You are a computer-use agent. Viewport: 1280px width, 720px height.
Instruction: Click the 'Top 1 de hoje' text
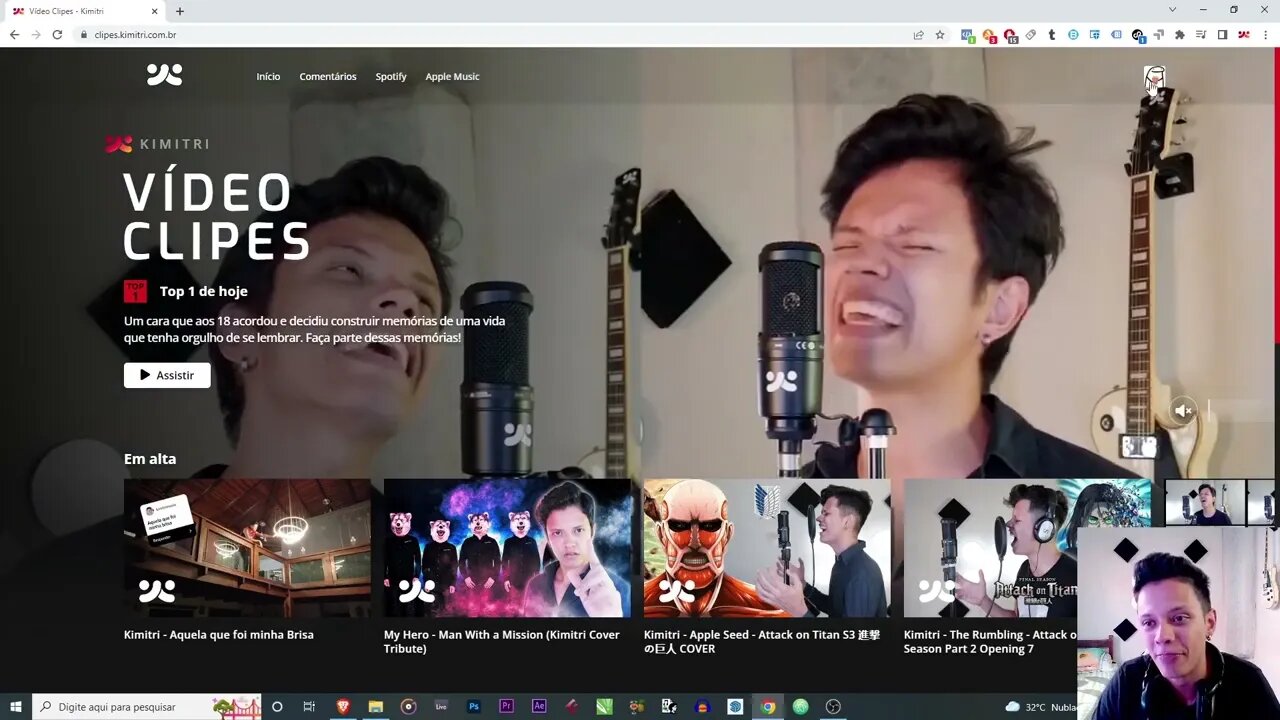pyautogui.click(x=204, y=291)
